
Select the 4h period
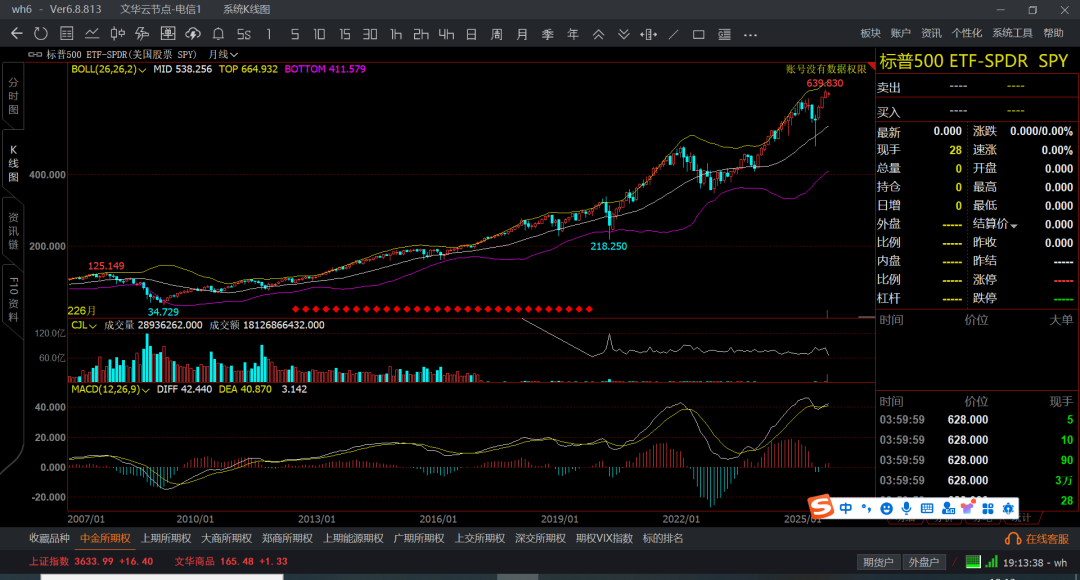446,34
